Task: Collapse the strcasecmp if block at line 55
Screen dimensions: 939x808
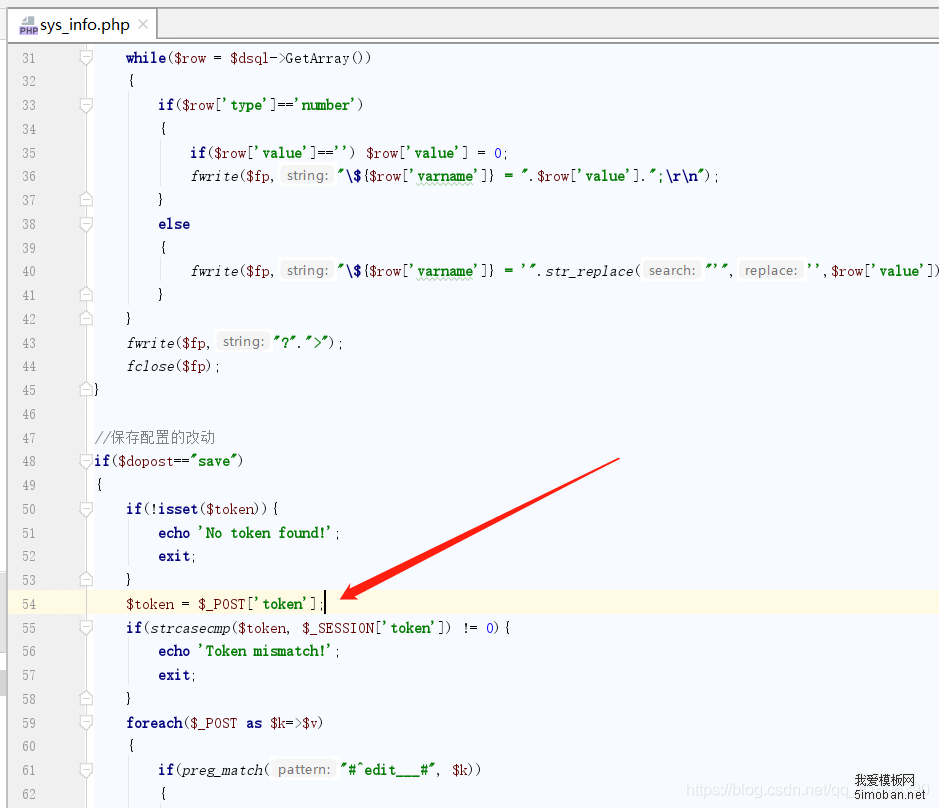Action: click(87, 628)
